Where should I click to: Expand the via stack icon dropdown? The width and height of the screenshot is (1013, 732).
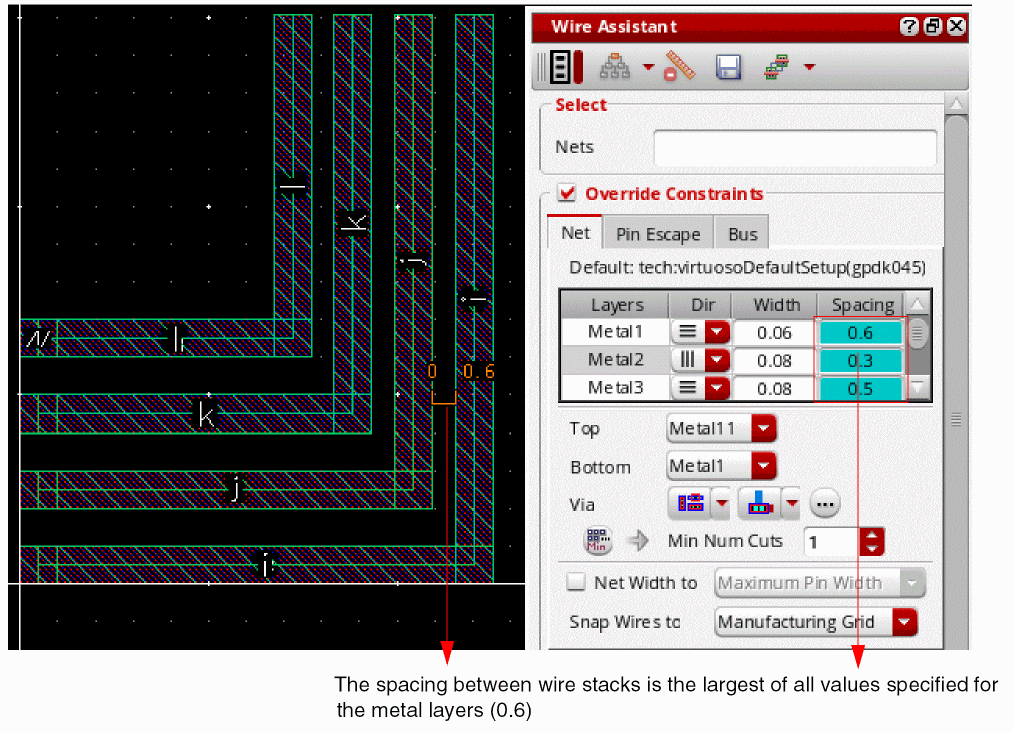[722, 503]
